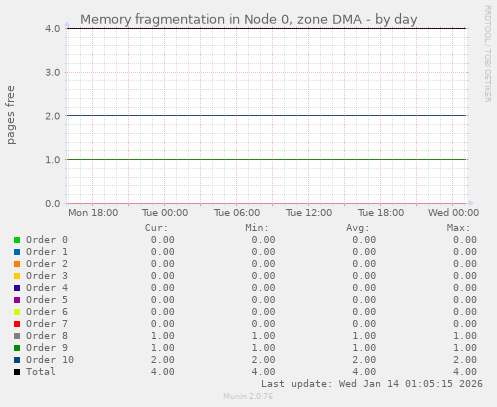Click Total min value 4.00

click(263, 372)
